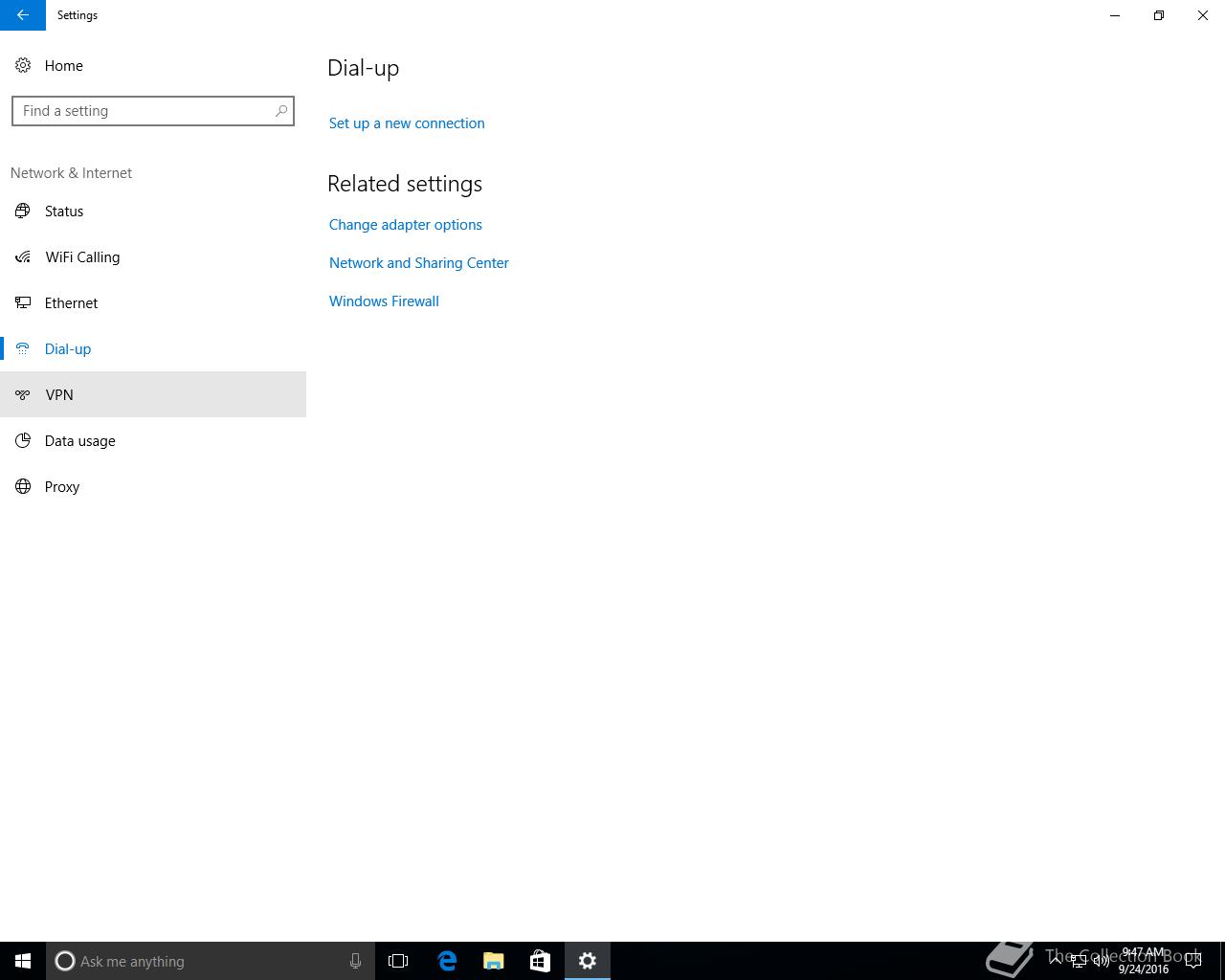This screenshot has height=980, width=1225.
Task: Open the Status page
Action: click(153, 211)
